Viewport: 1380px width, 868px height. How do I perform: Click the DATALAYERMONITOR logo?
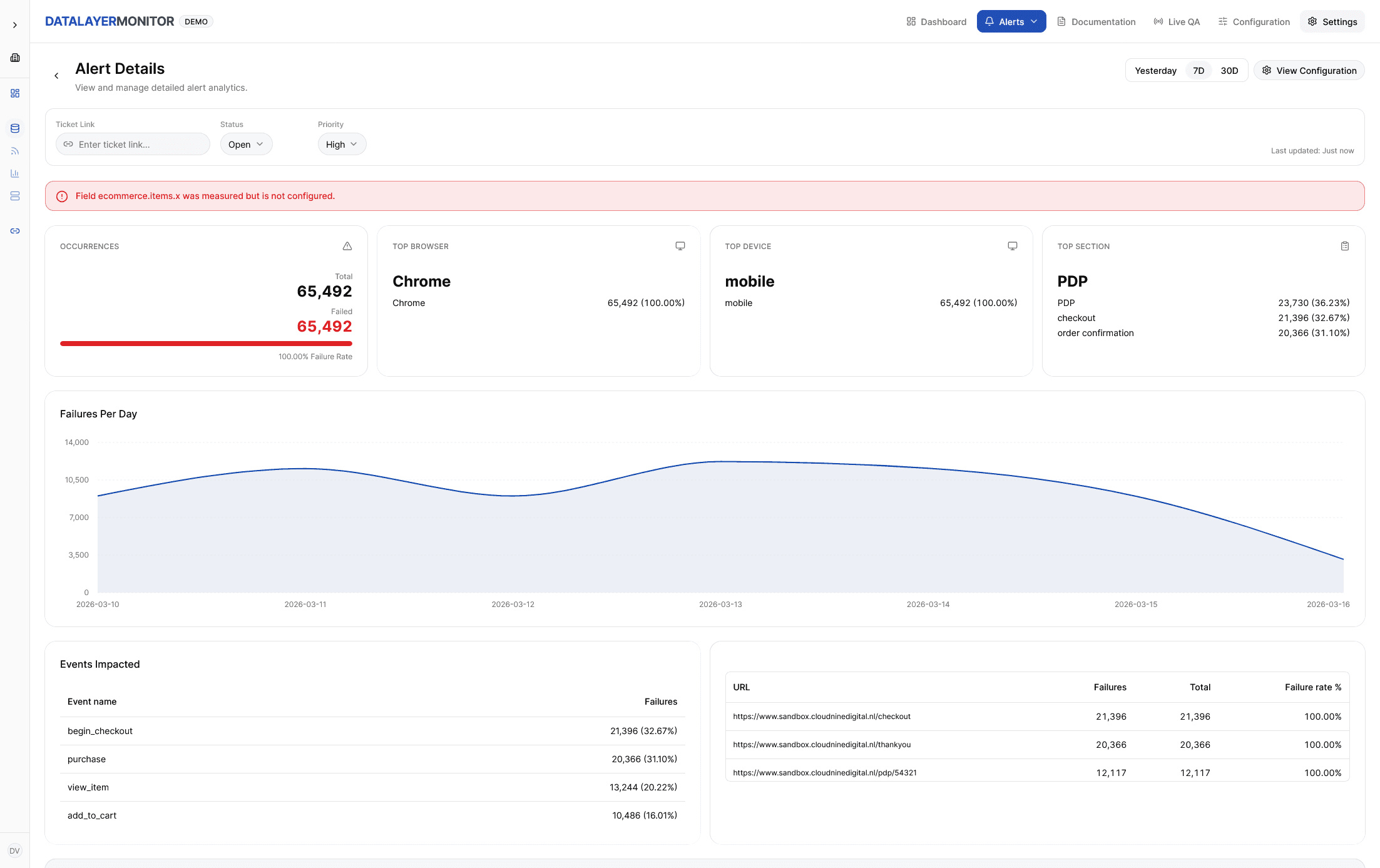coord(110,21)
